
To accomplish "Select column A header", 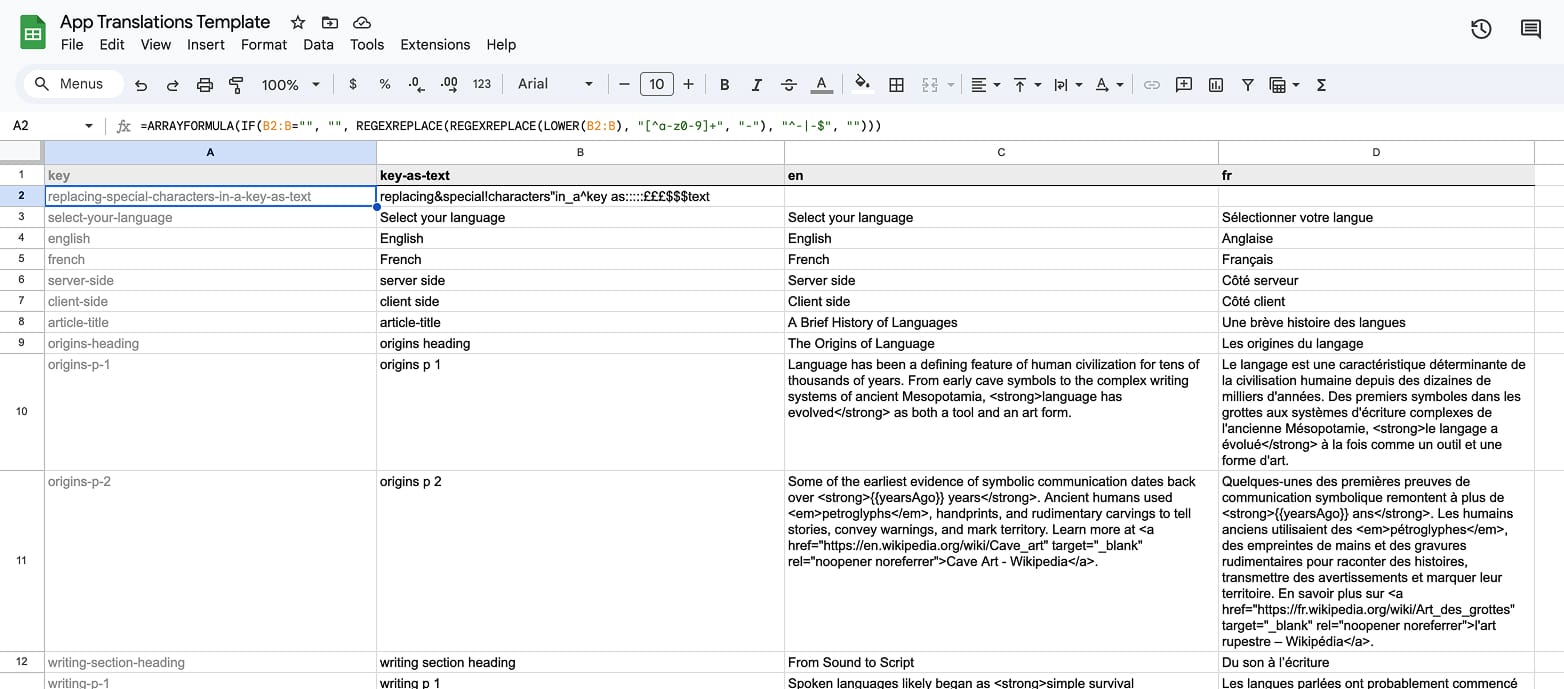I will 210,152.
